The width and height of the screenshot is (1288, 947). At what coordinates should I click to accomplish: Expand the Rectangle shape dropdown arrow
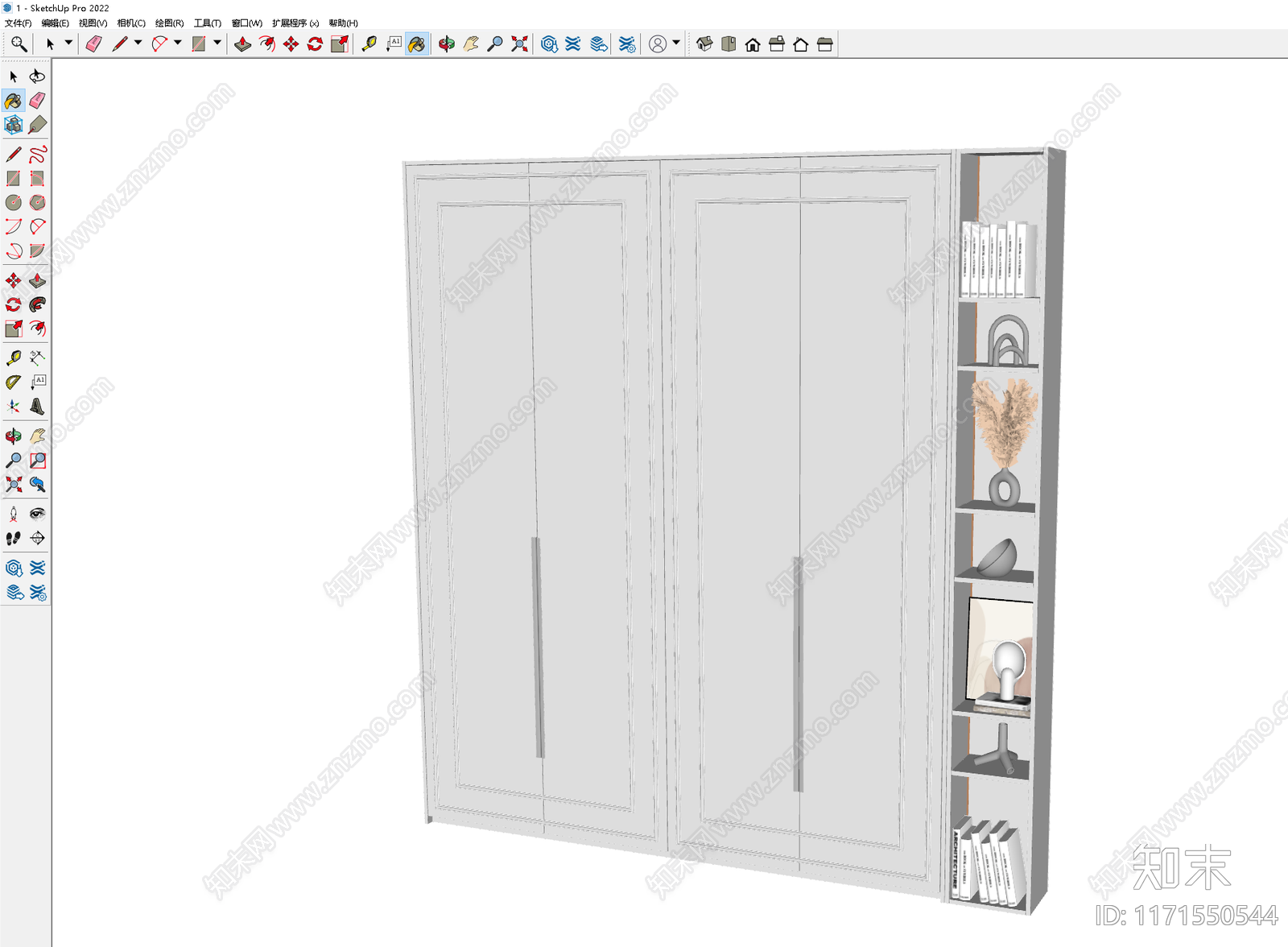pyautogui.click(x=217, y=43)
